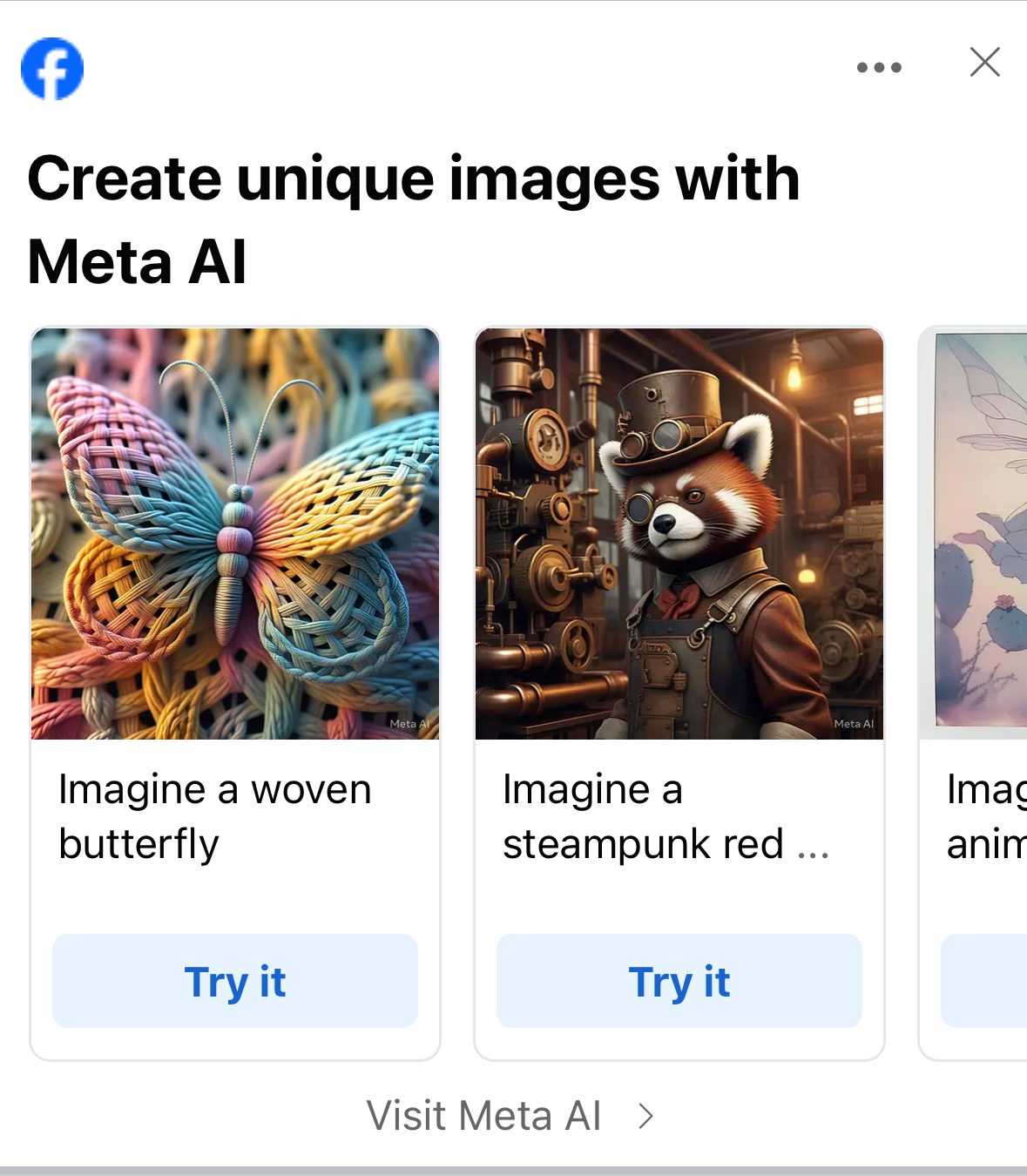Expand the truncated ellipsis after "steampunk red"
This screenshot has height=1176, width=1027.
(813, 846)
